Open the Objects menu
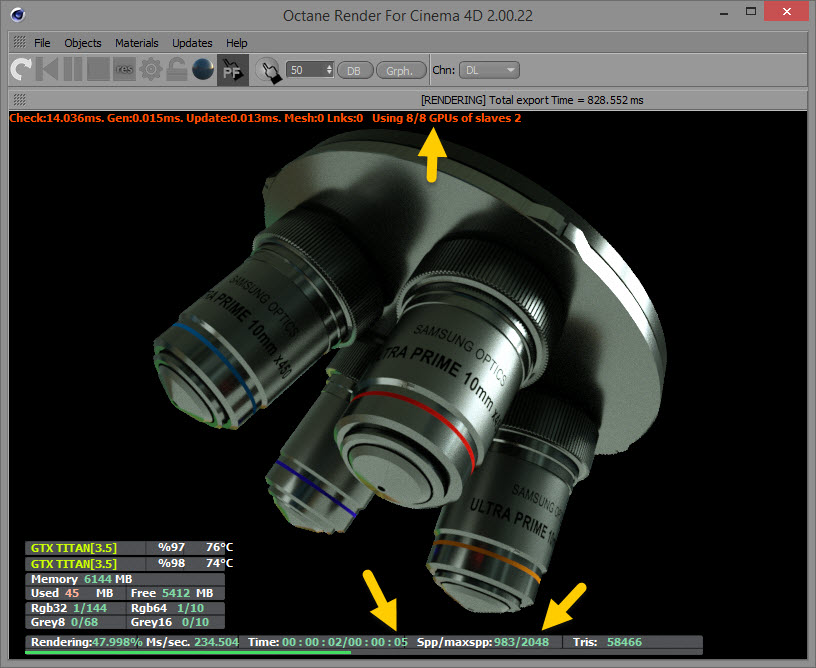 tap(83, 43)
